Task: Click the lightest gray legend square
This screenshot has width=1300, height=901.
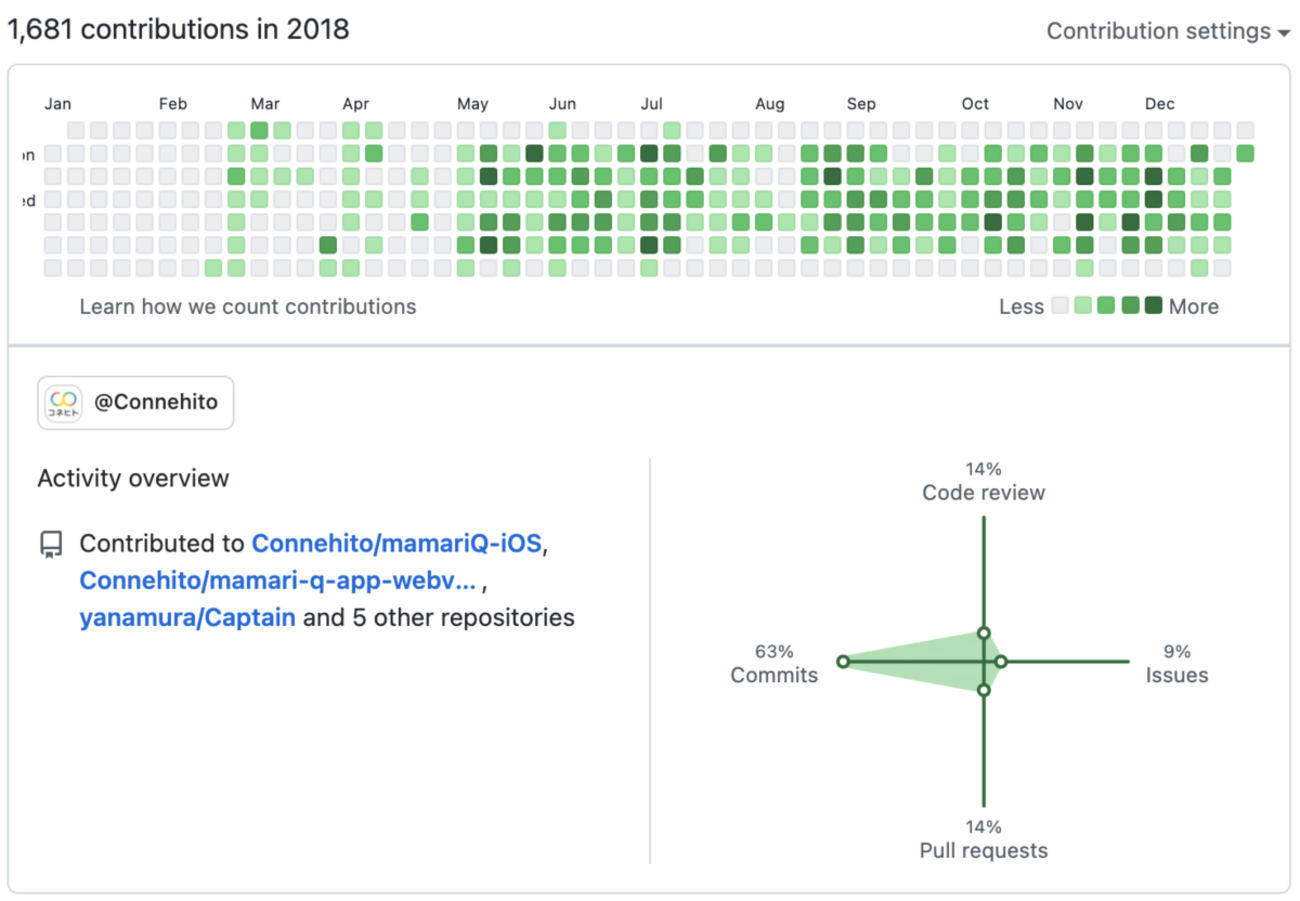Action: point(1061,306)
